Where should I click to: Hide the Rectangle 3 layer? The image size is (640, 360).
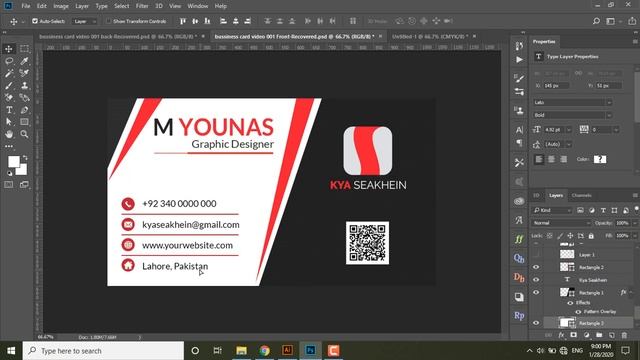[536, 323]
